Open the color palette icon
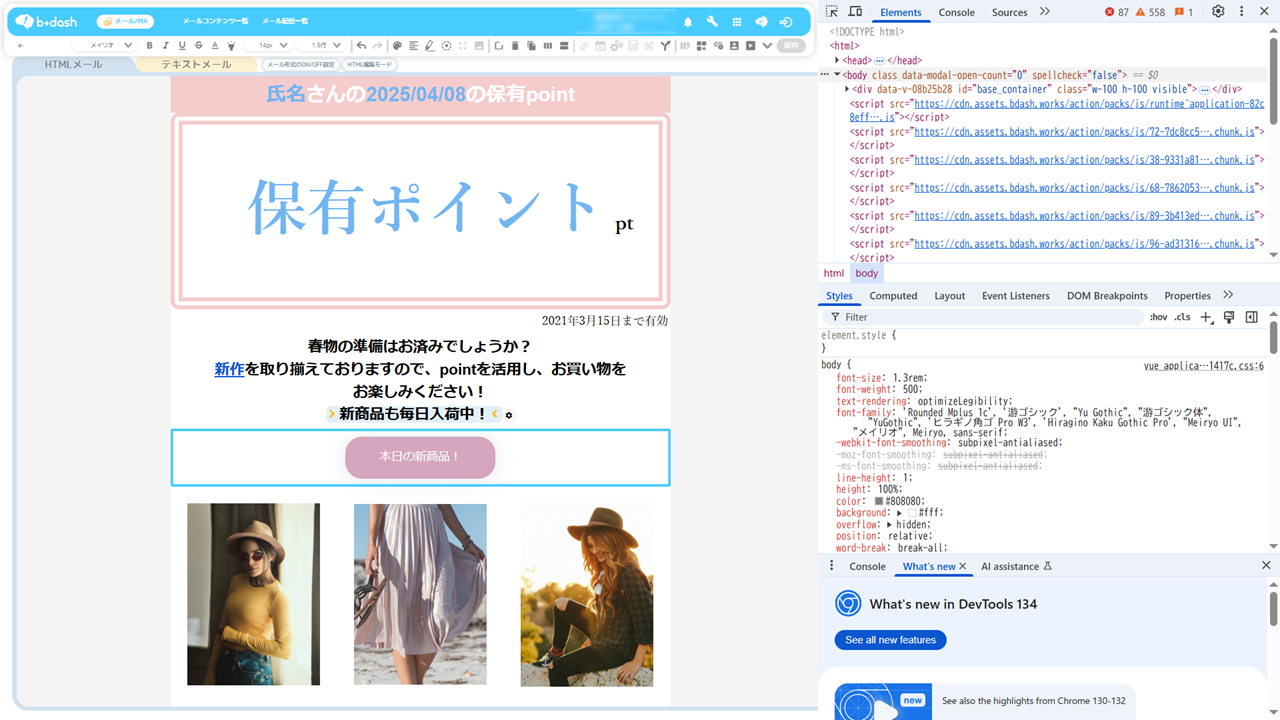This screenshot has height=720, width=1280. tap(397, 45)
